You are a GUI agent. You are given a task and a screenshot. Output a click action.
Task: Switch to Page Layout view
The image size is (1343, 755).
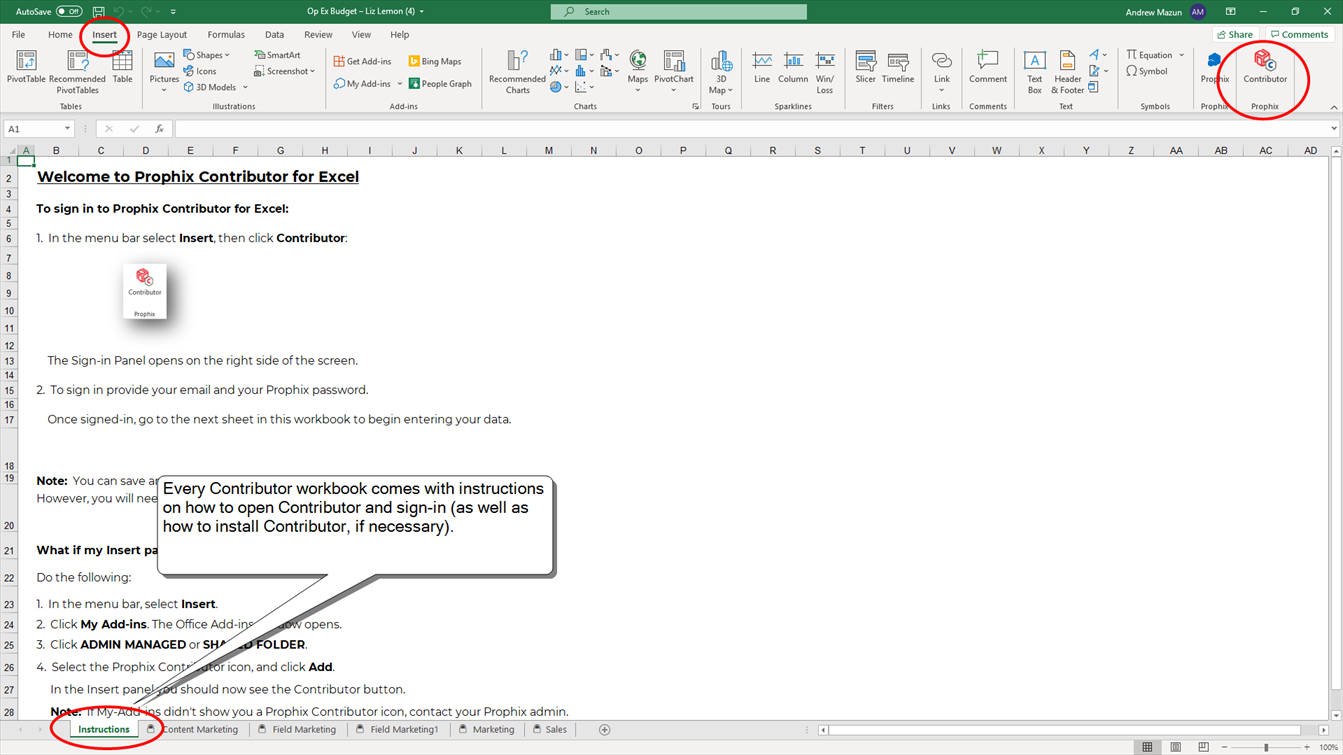point(1176,747)
